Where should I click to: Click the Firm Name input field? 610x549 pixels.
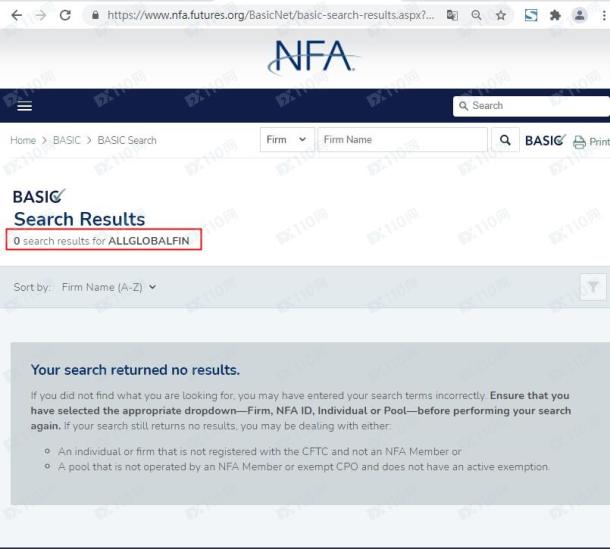click(x=403, y=140)
